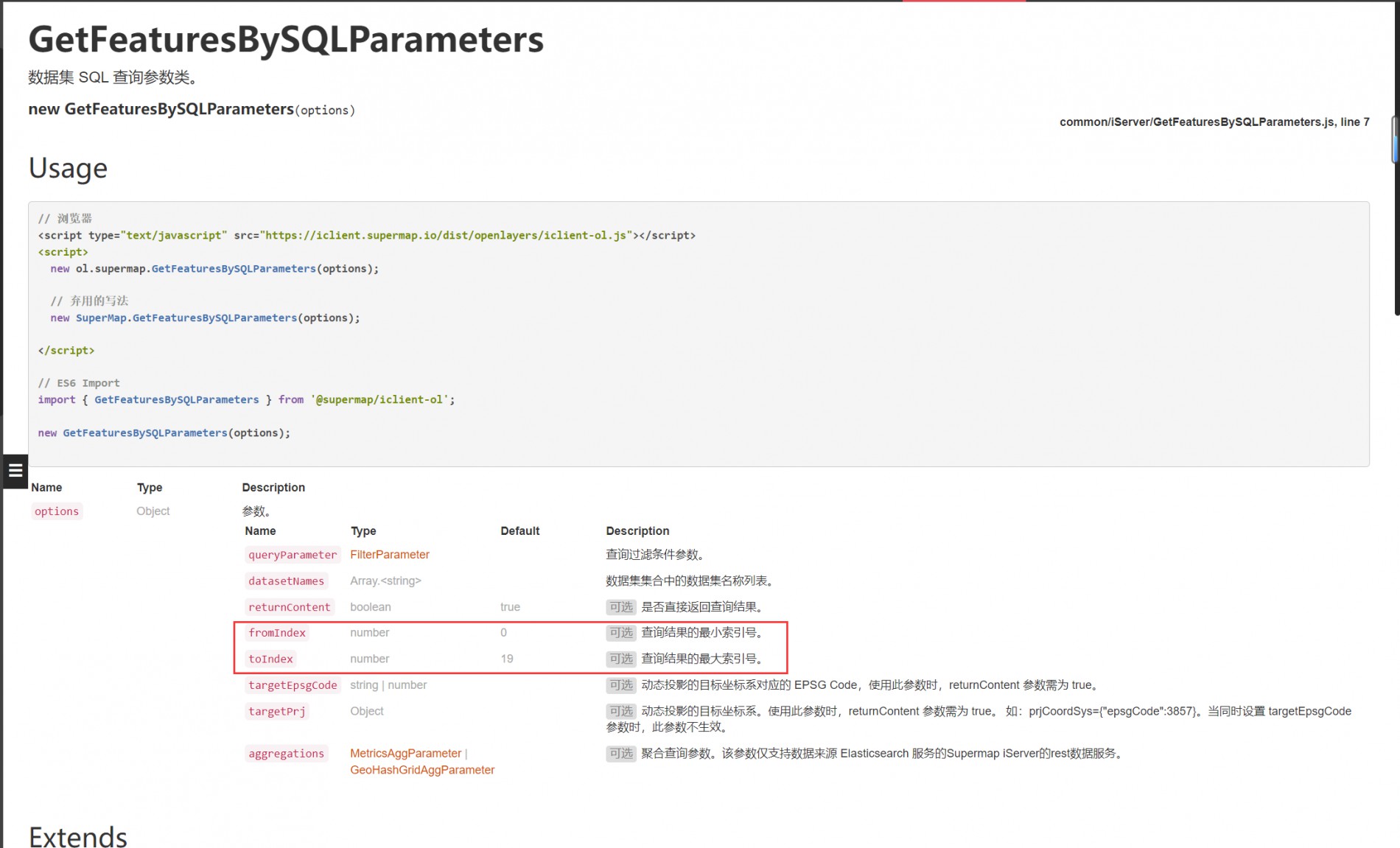Click the 'Extends' section heading
This screenshot has width=1400, height=848.
pos(77,837)
